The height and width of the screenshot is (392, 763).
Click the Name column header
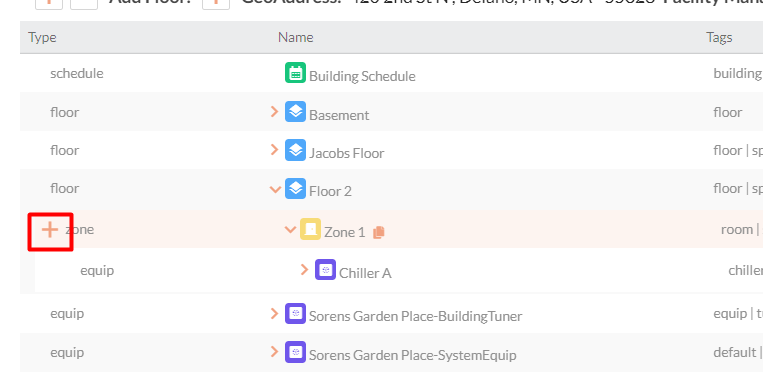pos(295,37)
